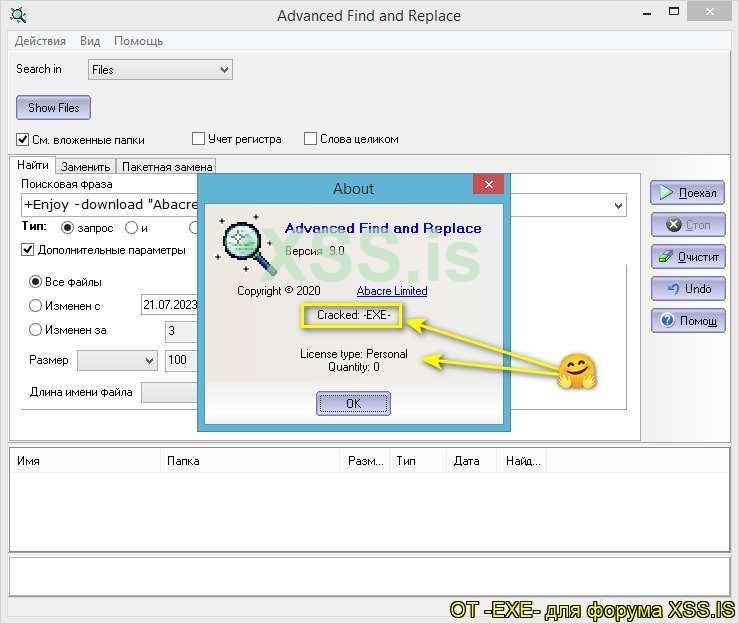This screenshot has height=624, width=739.
Task: Click the Поехал start search button
Action: (687, 193)
